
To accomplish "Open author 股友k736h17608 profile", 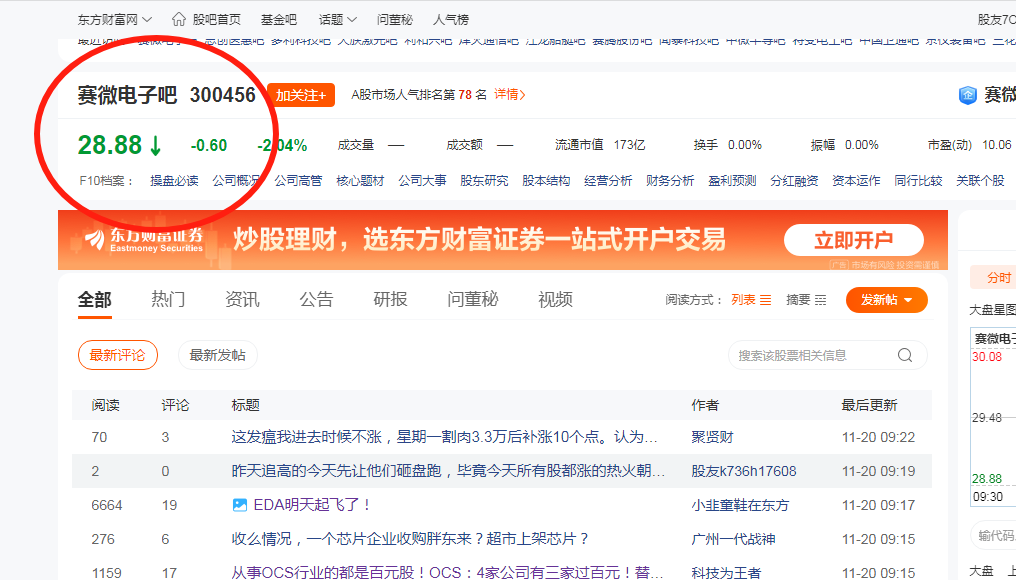I will (x=744, y=471).
